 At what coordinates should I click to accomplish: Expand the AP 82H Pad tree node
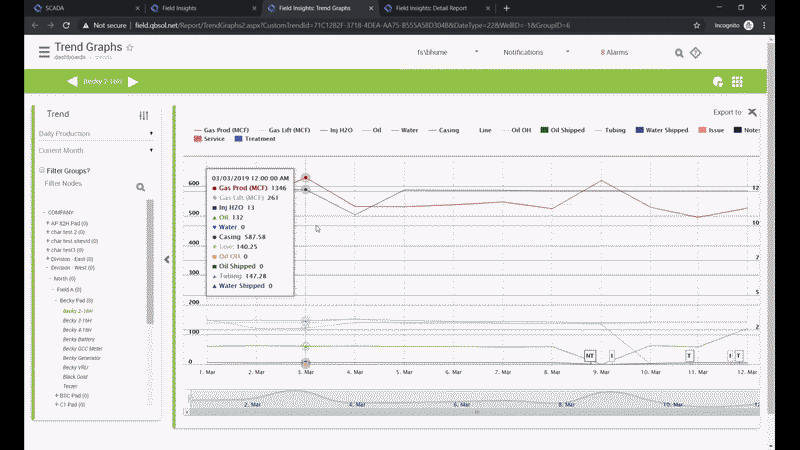[x=48, y=223]
